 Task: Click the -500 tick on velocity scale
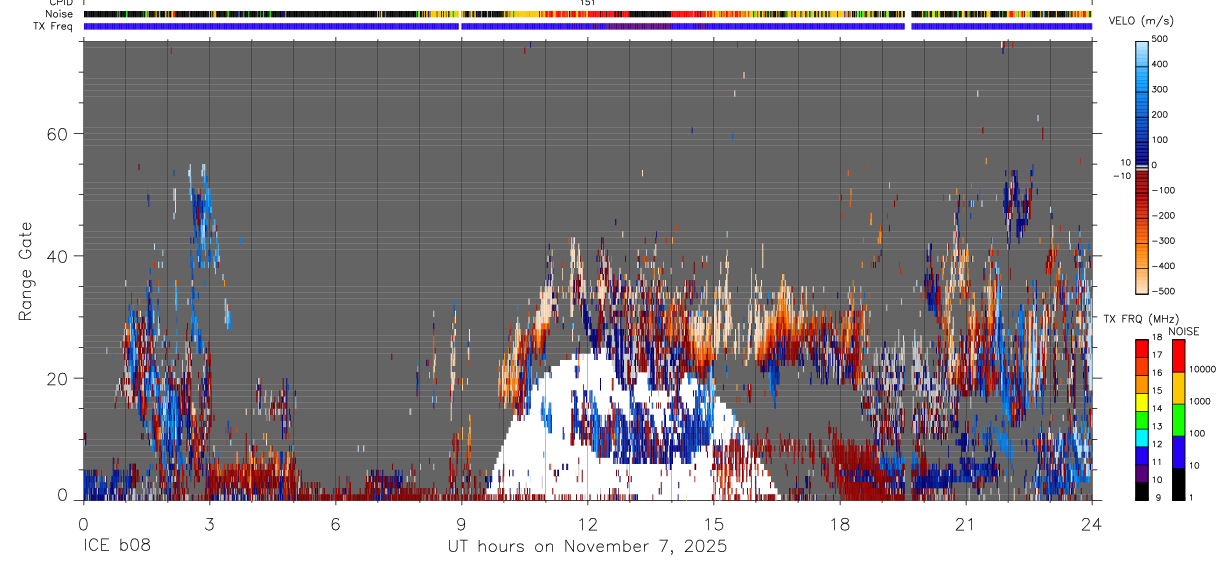pos(1162,291)
